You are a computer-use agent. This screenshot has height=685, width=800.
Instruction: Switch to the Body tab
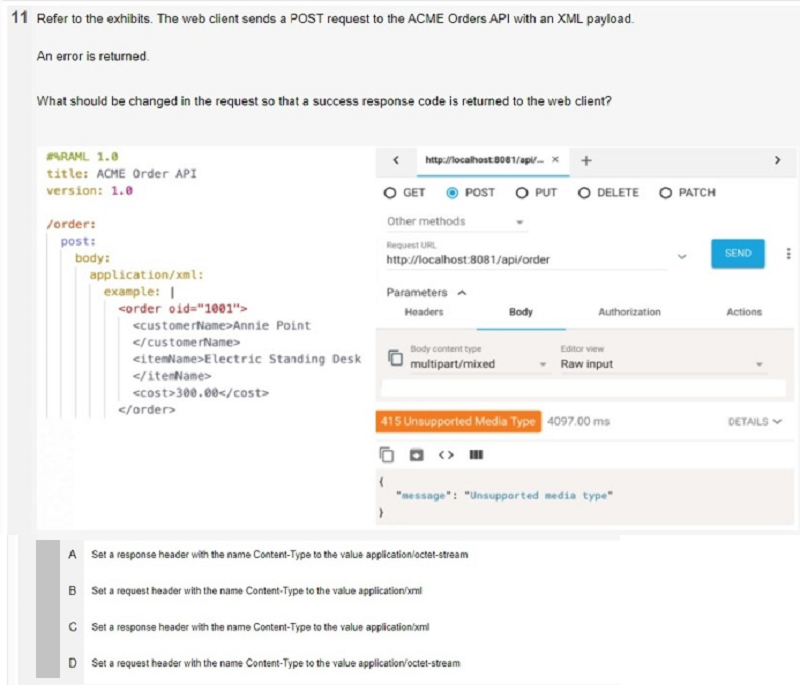click(521, 312)
